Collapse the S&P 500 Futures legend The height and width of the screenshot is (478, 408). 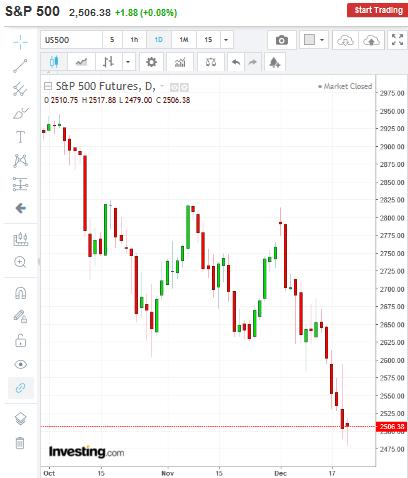(x=48, y=86)
